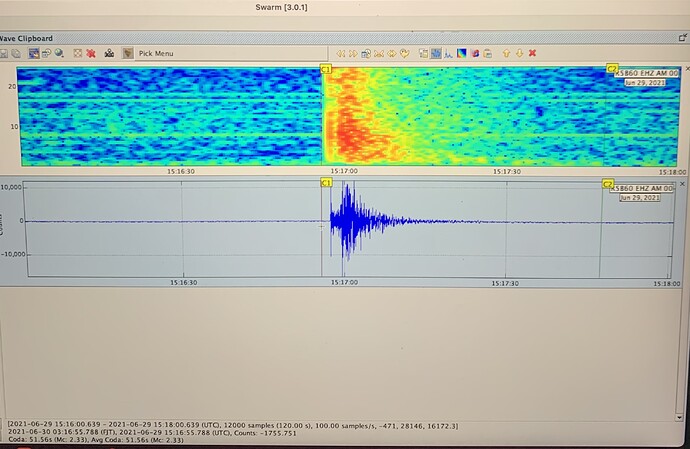Close the spectrogram panel with its x
Image resolution: width=690 pixels, height=449 pixels.
[687, 69]
